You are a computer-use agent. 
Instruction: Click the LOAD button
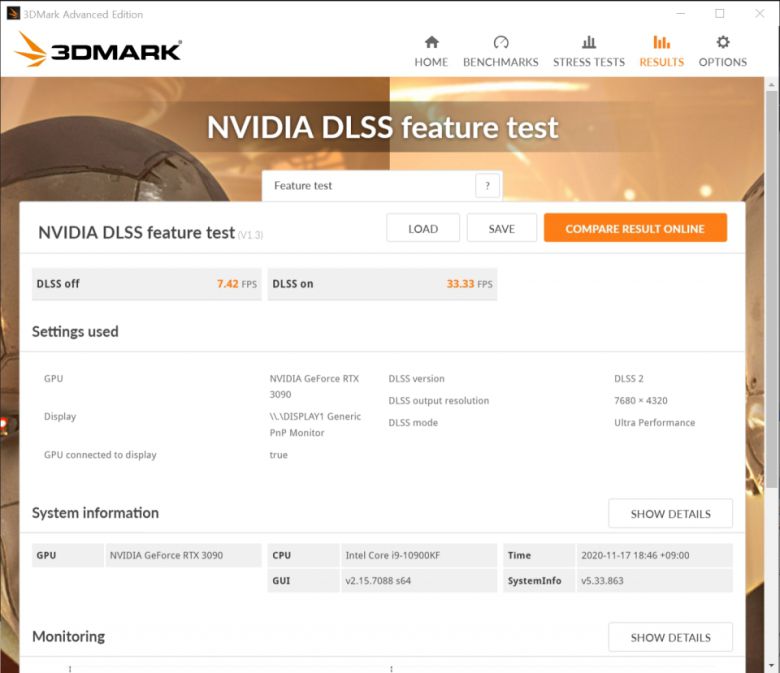tap(423, 229)
